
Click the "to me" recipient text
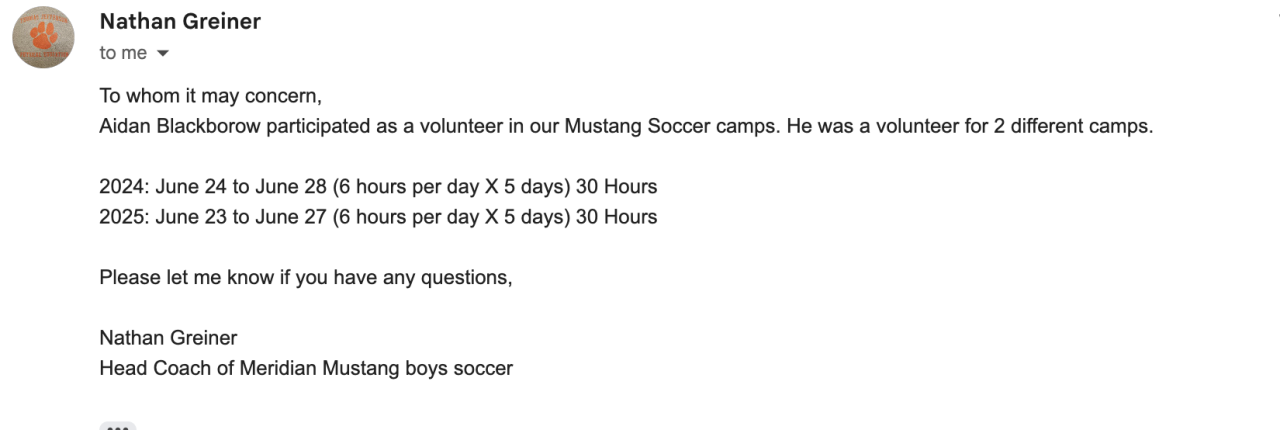(x=123, y=53)
